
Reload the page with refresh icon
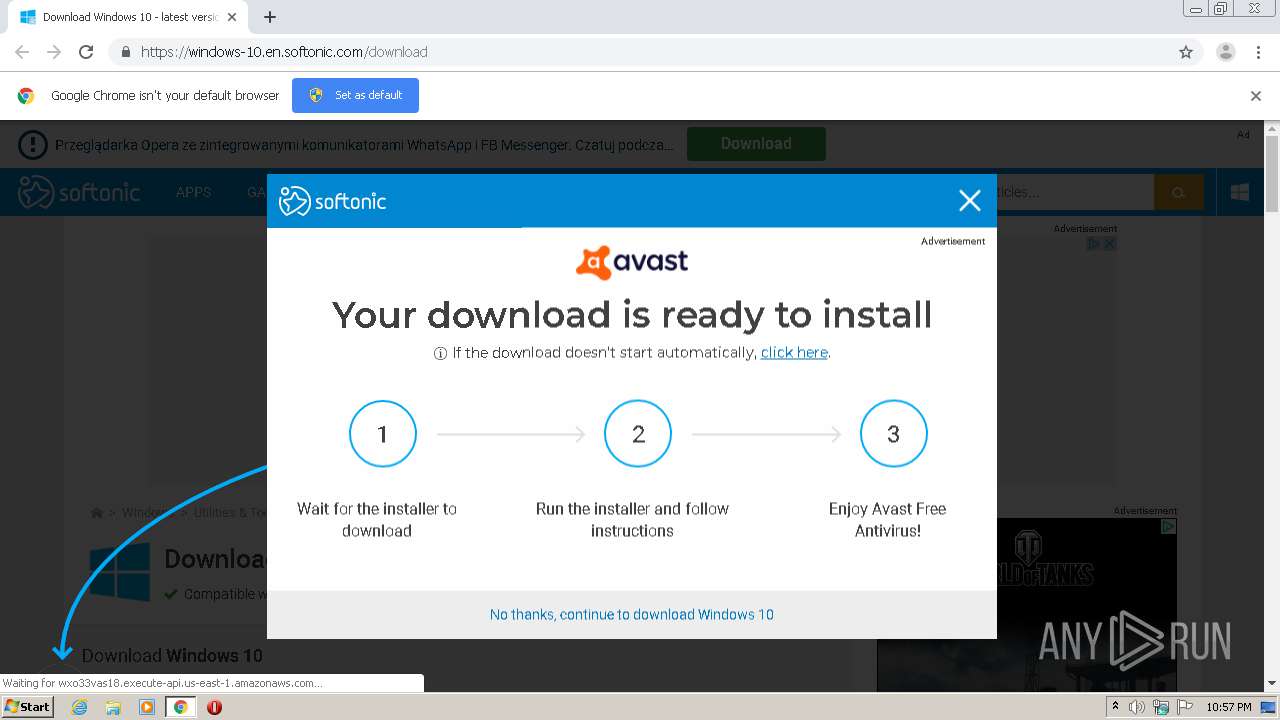click(x=86, y=52)
